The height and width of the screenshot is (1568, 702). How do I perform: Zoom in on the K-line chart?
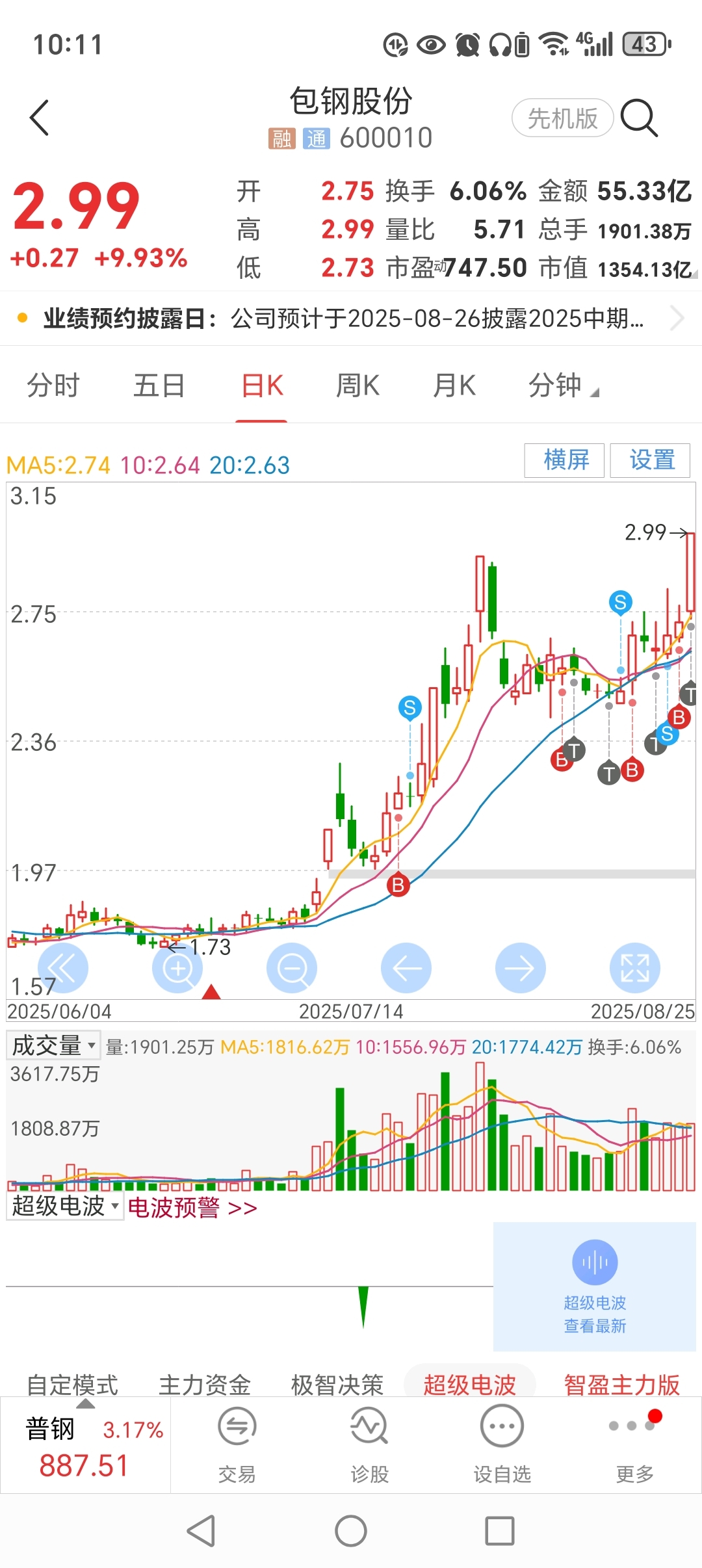click(177, 968)
